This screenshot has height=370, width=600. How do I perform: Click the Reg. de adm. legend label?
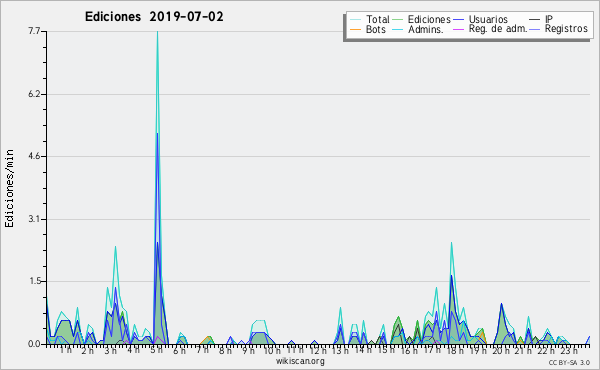click(x=498, y=29)
